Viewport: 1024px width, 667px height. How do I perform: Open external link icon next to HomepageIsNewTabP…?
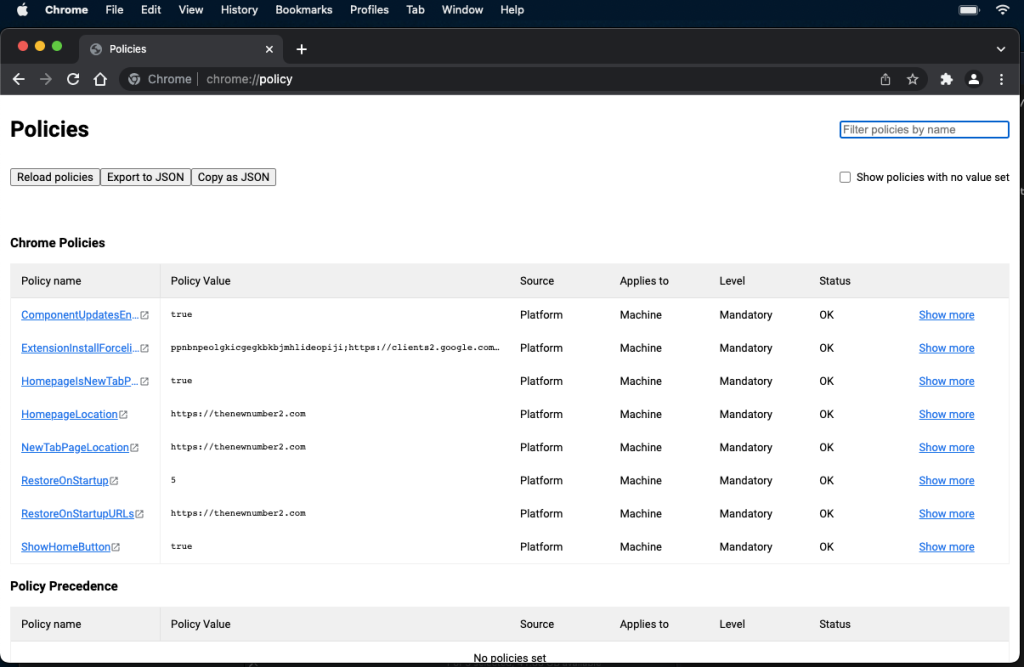[144, 382]
